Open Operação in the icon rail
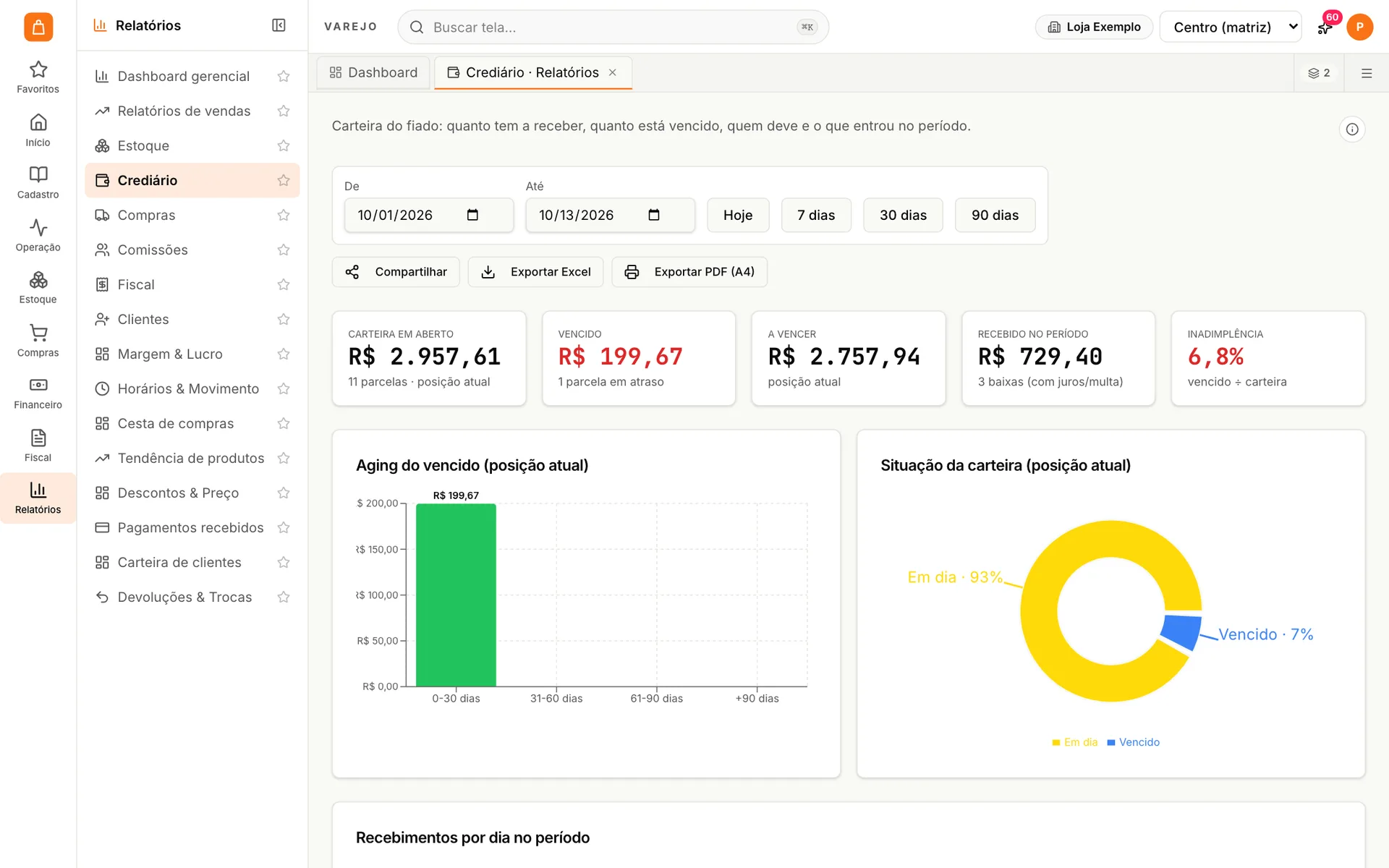 pos(38,235)
